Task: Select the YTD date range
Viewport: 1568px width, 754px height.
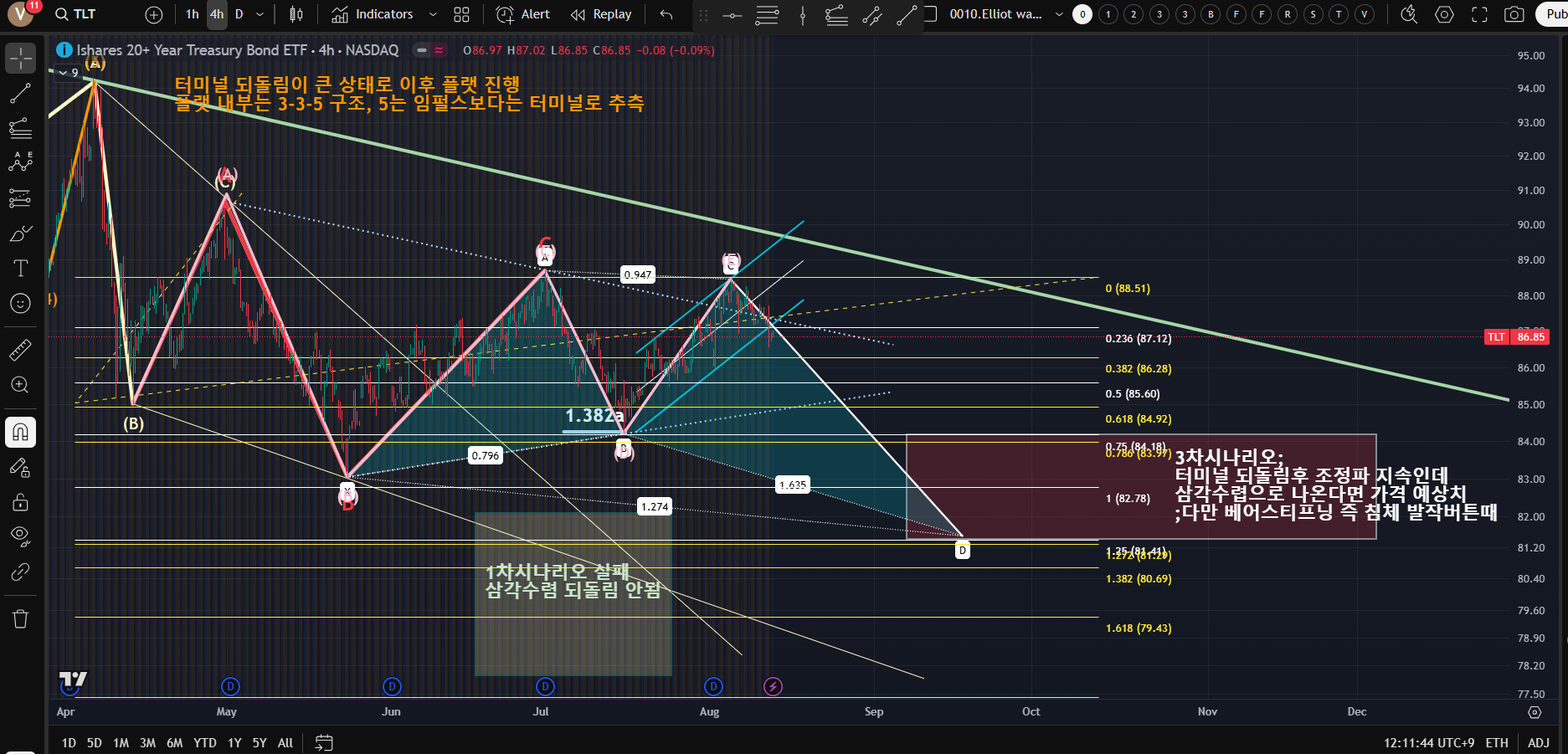Action: (204, 742)
